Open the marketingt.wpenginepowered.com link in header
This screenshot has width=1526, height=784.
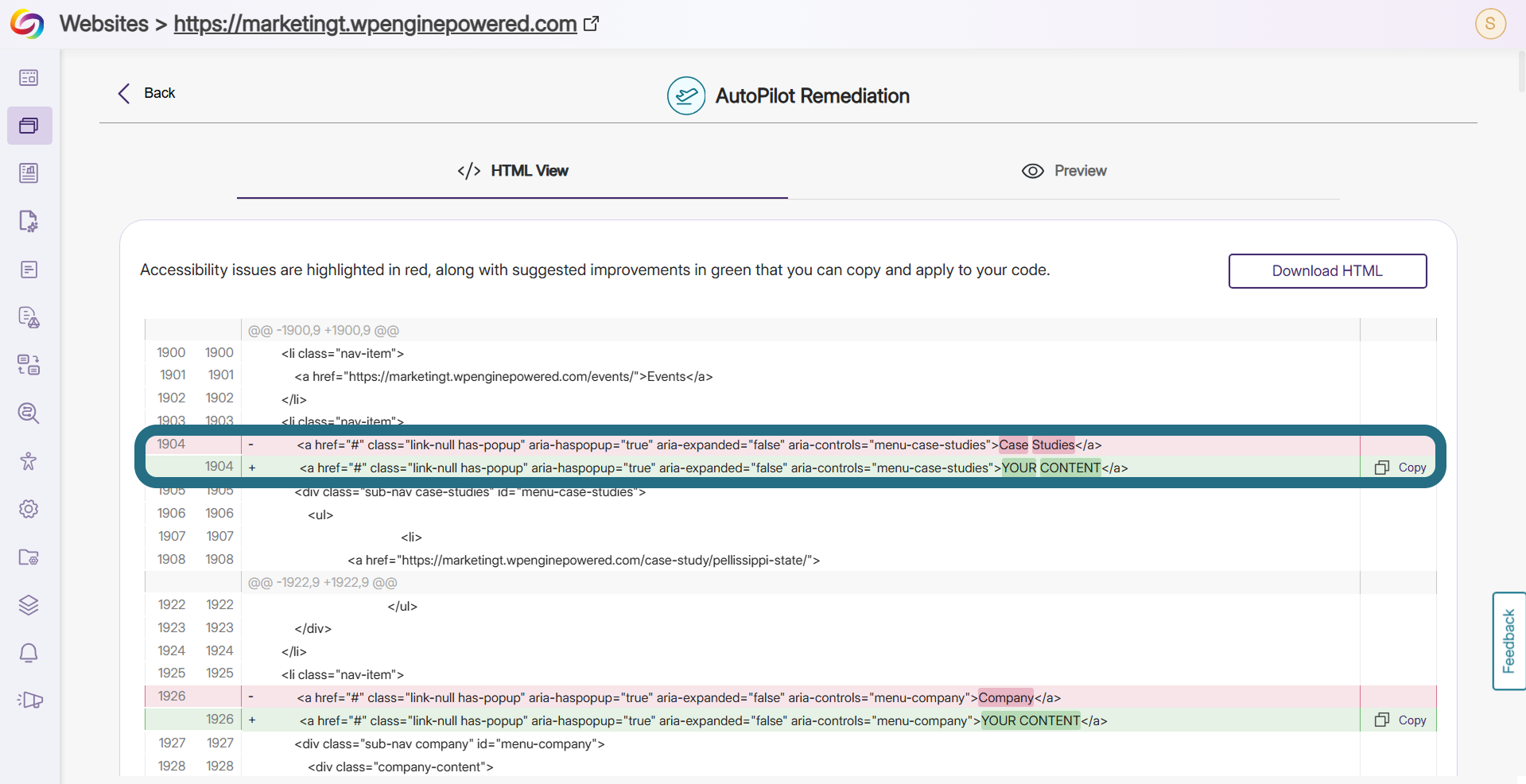coord(375,24)
